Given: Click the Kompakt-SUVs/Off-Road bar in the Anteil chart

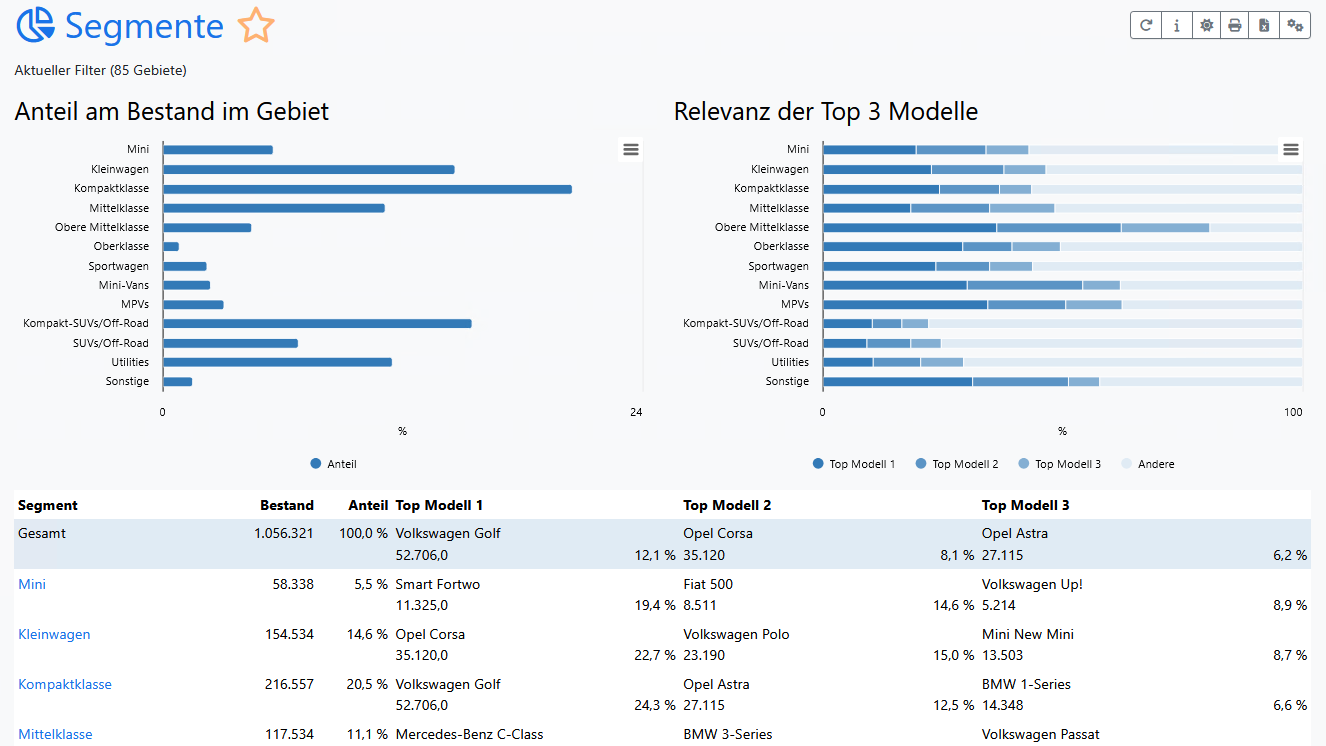Looking at the screenshot, I should pos(317,323).
